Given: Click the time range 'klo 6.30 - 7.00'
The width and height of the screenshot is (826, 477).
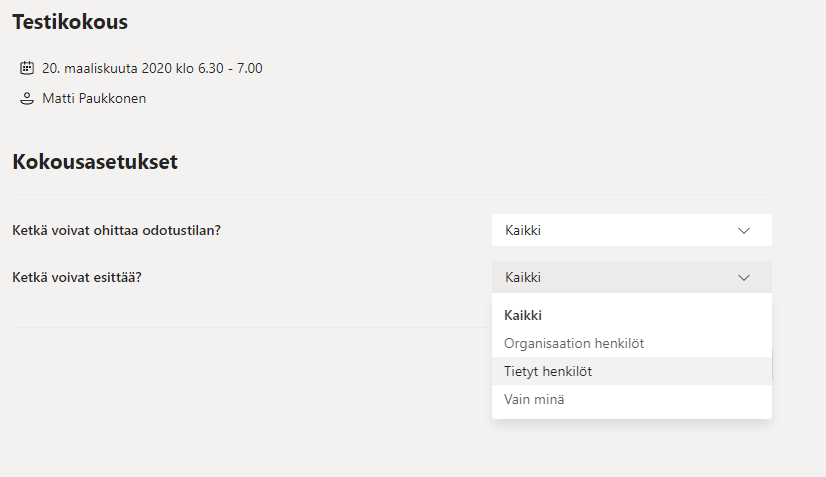Looking at the screenshot, I should (221, 68).
